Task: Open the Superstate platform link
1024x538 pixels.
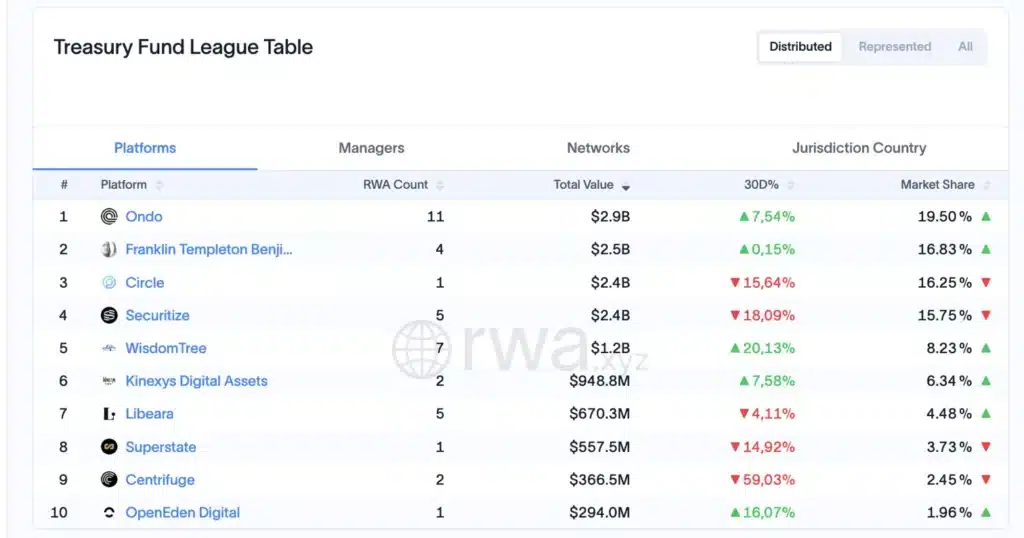Action: click(161, 447)
